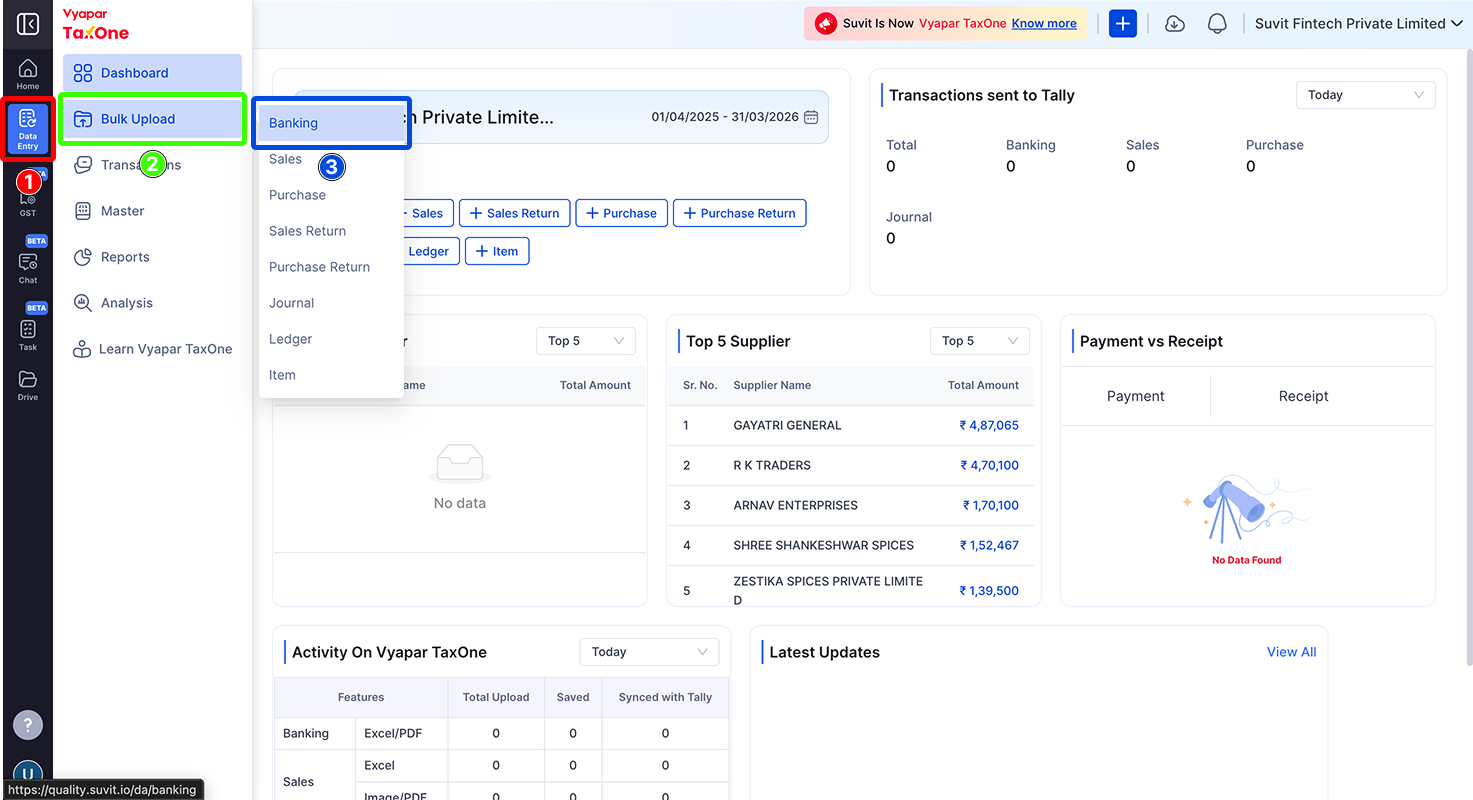Open the date range calendar icon
The width and height of the screenshot is (1473, 800).
point(811,117)
